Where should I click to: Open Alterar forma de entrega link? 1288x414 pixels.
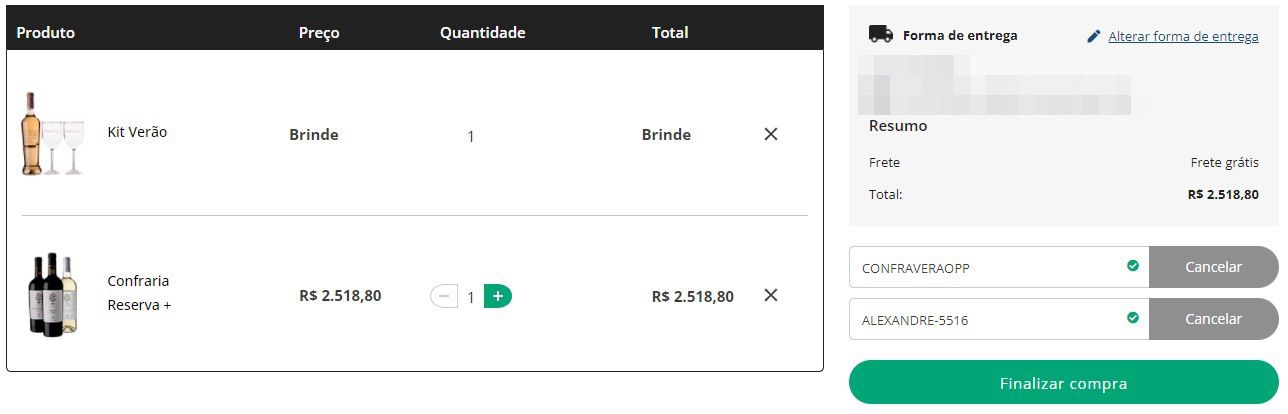[x=1183, y=36]
